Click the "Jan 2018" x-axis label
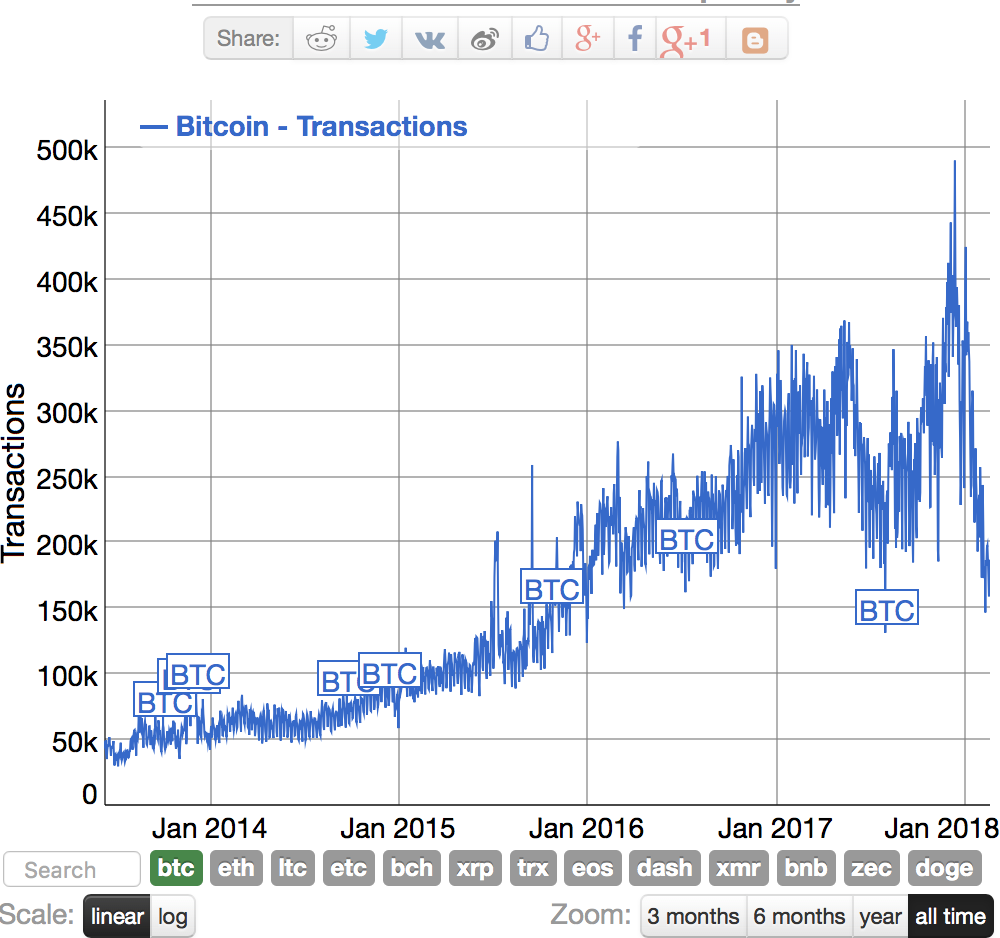1000x938 pixels. point(942,828)
